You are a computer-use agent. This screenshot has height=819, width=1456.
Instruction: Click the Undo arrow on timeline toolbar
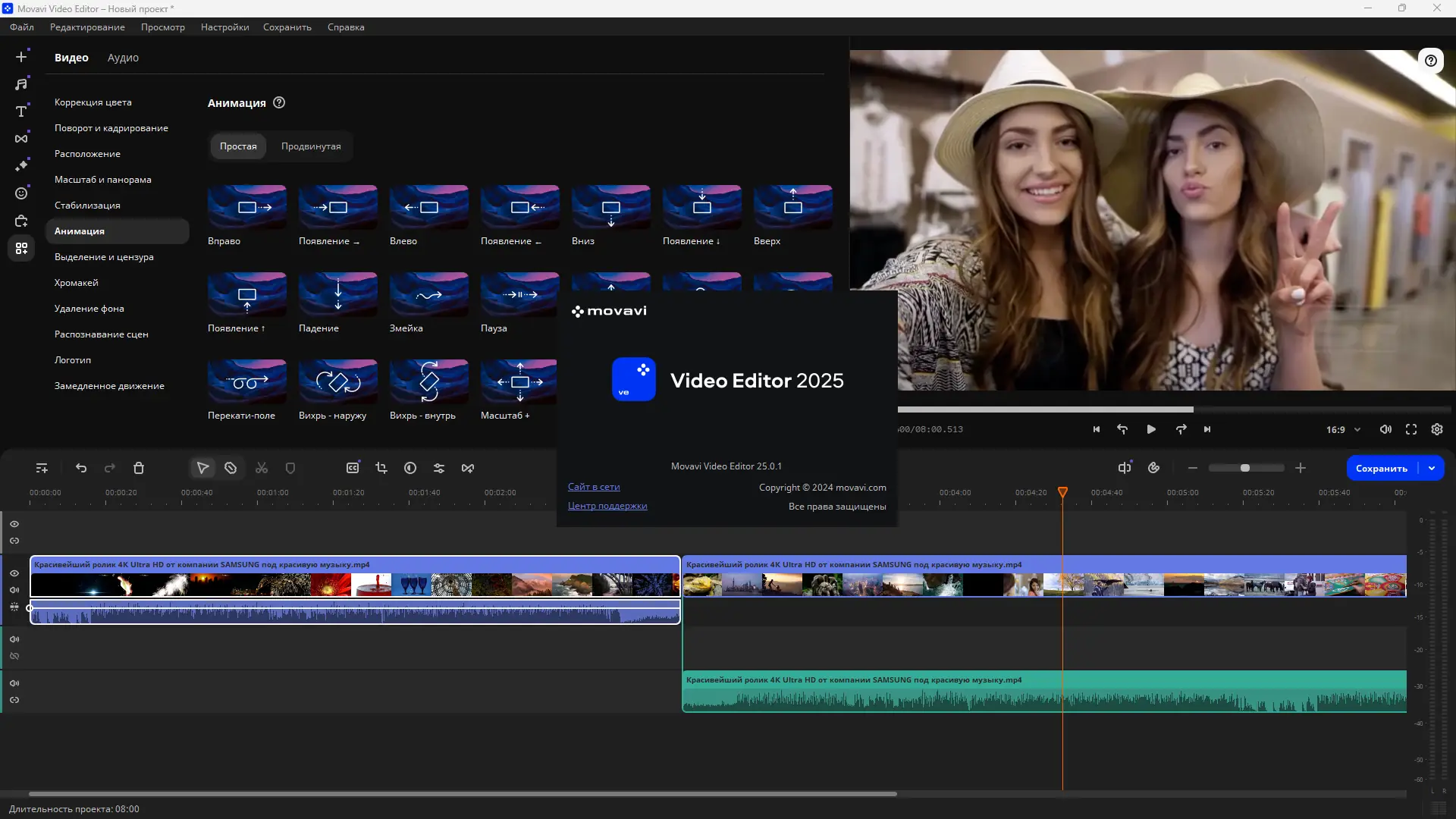coord(81,469)
